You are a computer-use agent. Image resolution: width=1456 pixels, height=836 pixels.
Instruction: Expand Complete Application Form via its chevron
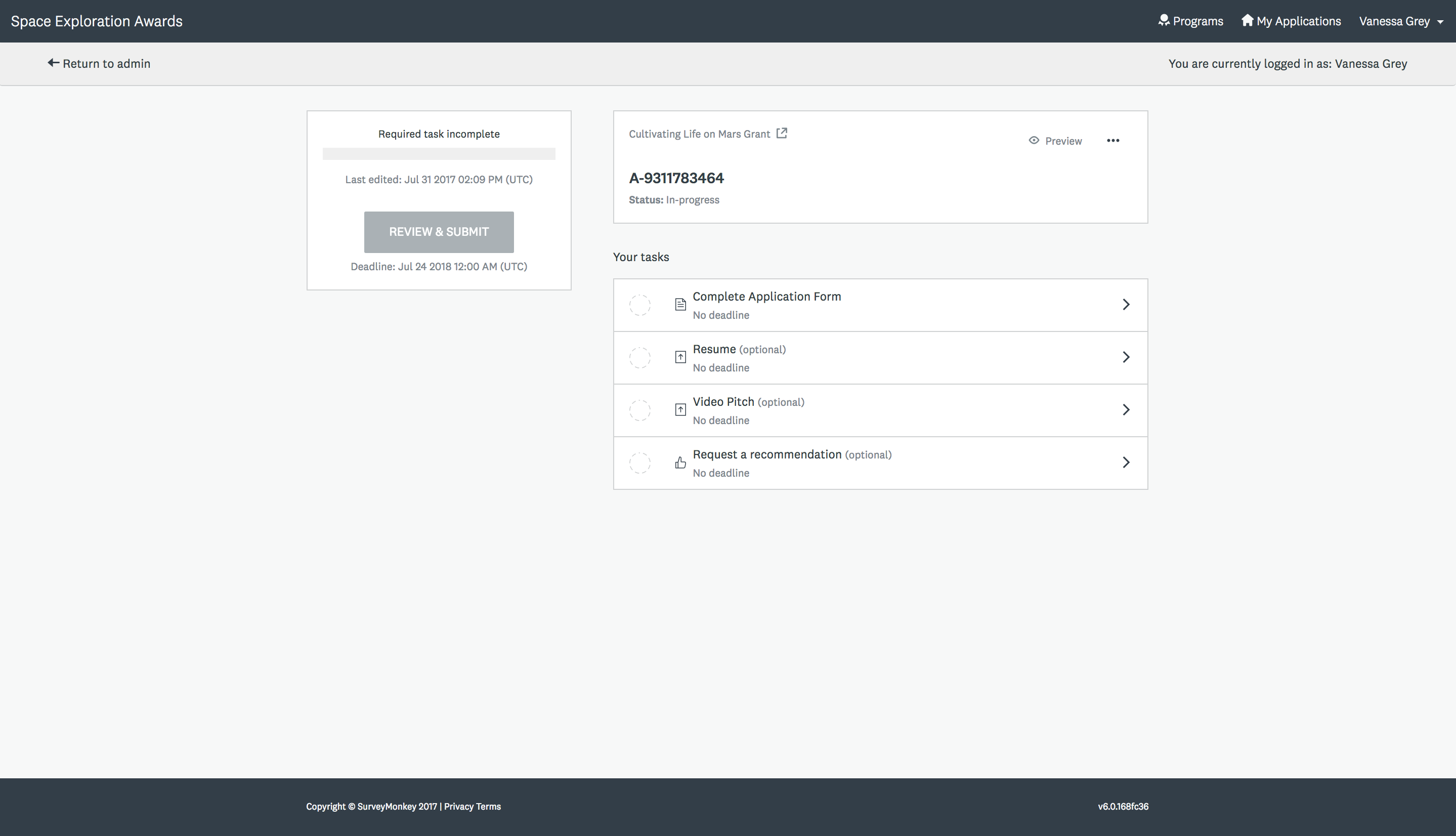(1126, 304)
